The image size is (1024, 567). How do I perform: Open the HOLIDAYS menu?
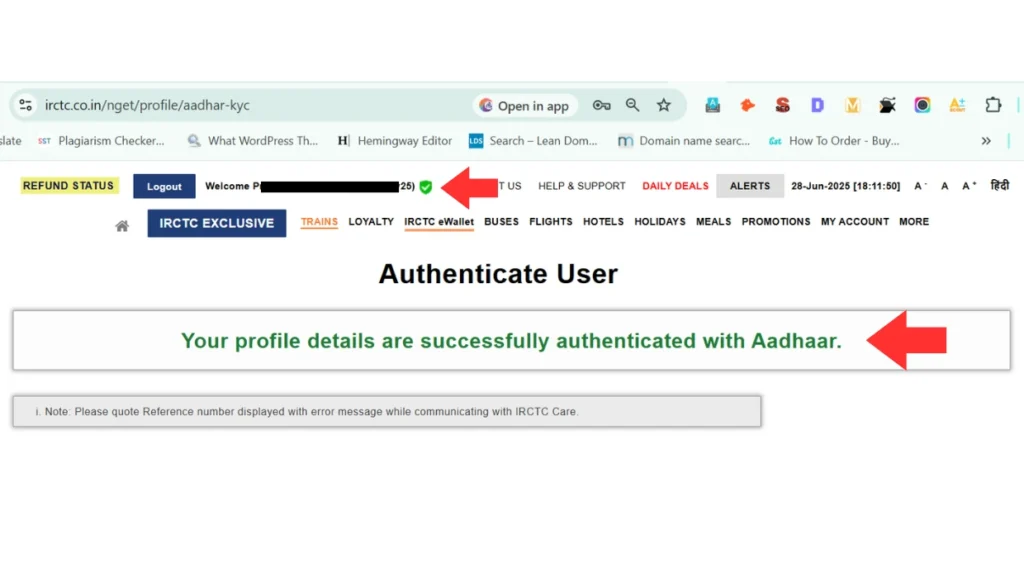[660, 222]
